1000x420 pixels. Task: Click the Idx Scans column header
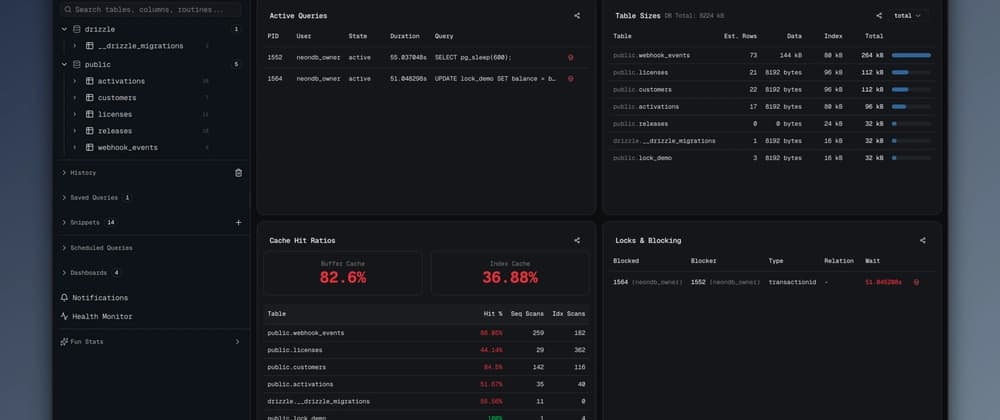coord(568,314)
